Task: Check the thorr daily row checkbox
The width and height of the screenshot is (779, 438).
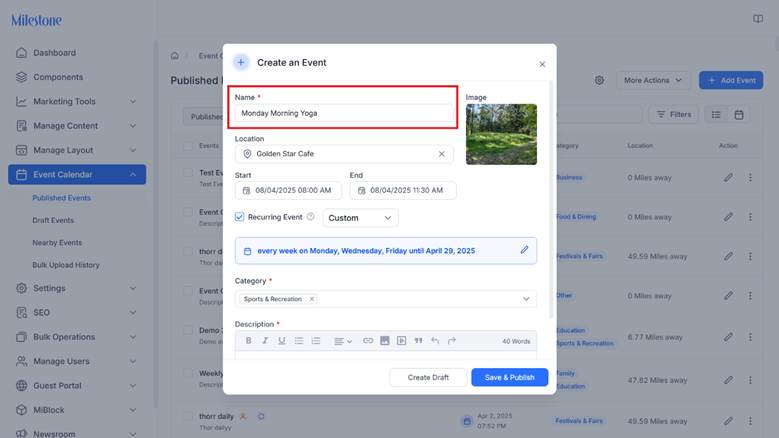Action: 188,416
